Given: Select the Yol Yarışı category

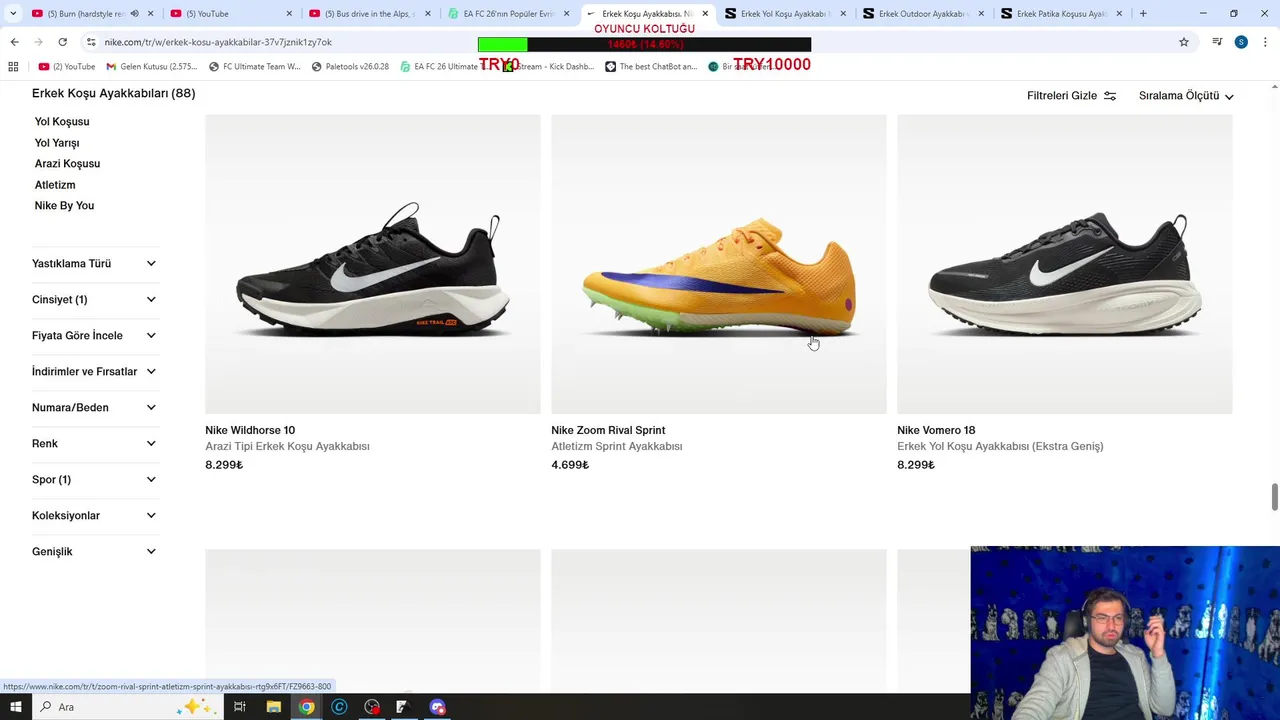Looking at the screenshot, I should tap(57, 143).
